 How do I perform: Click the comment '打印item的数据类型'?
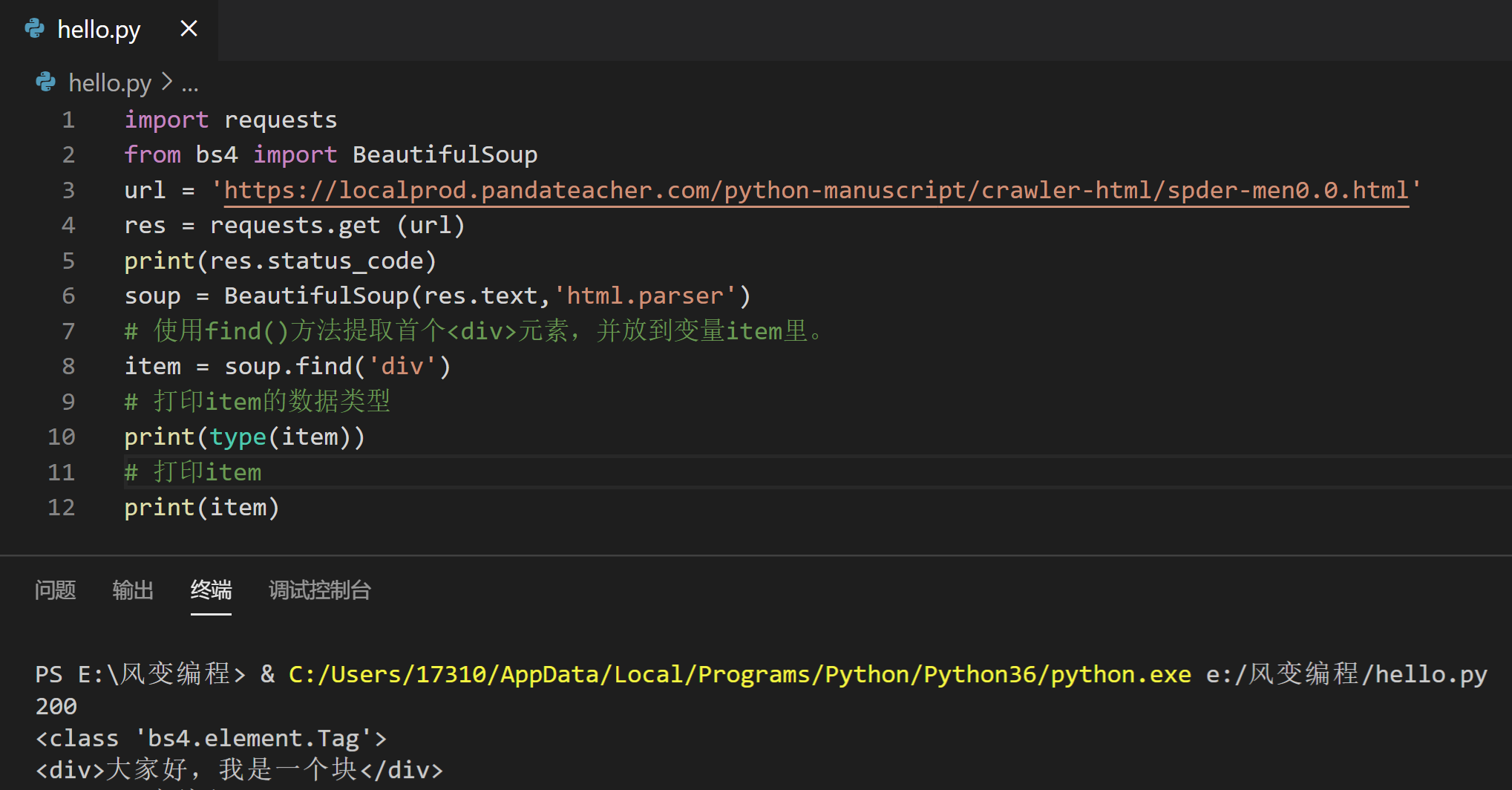click(x=257, y=401)
